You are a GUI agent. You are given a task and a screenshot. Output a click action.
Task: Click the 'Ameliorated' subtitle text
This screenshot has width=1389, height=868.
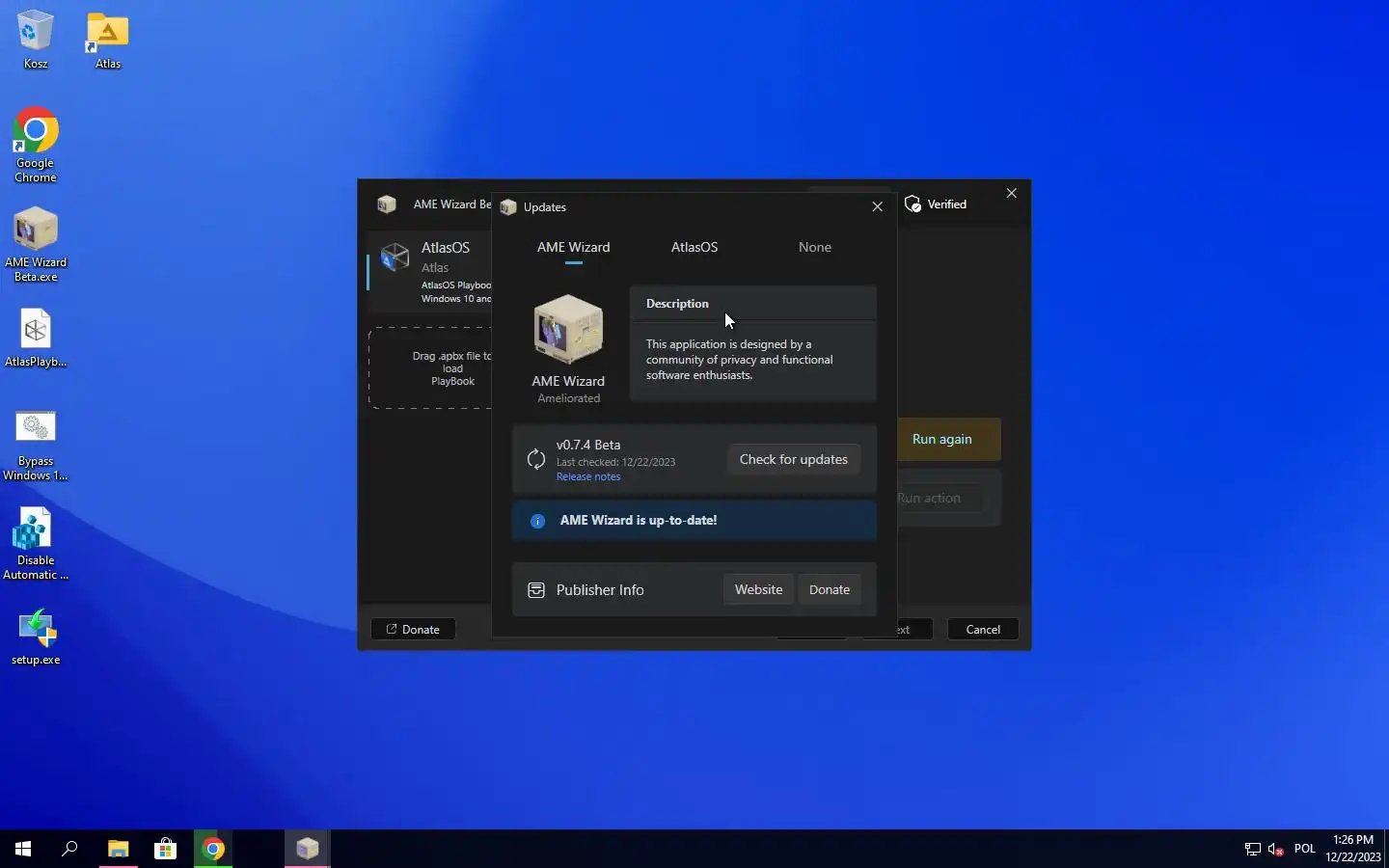(x=569, y=398)
